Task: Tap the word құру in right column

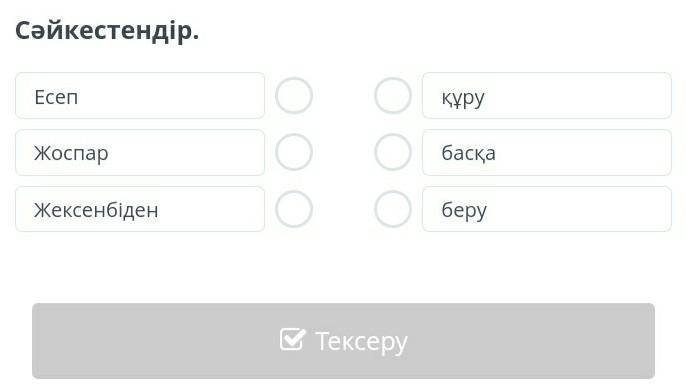Action: click(x=463, y=98)
